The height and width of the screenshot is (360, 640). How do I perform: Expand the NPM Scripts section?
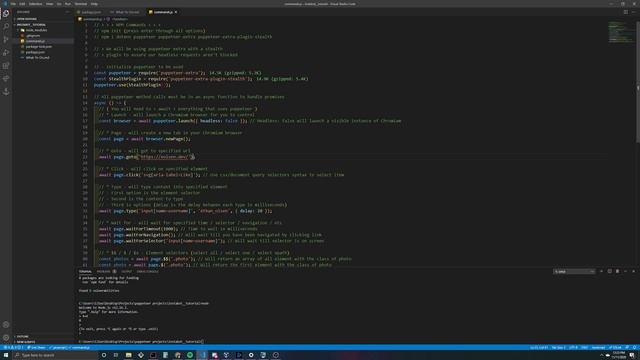[43, 342]
